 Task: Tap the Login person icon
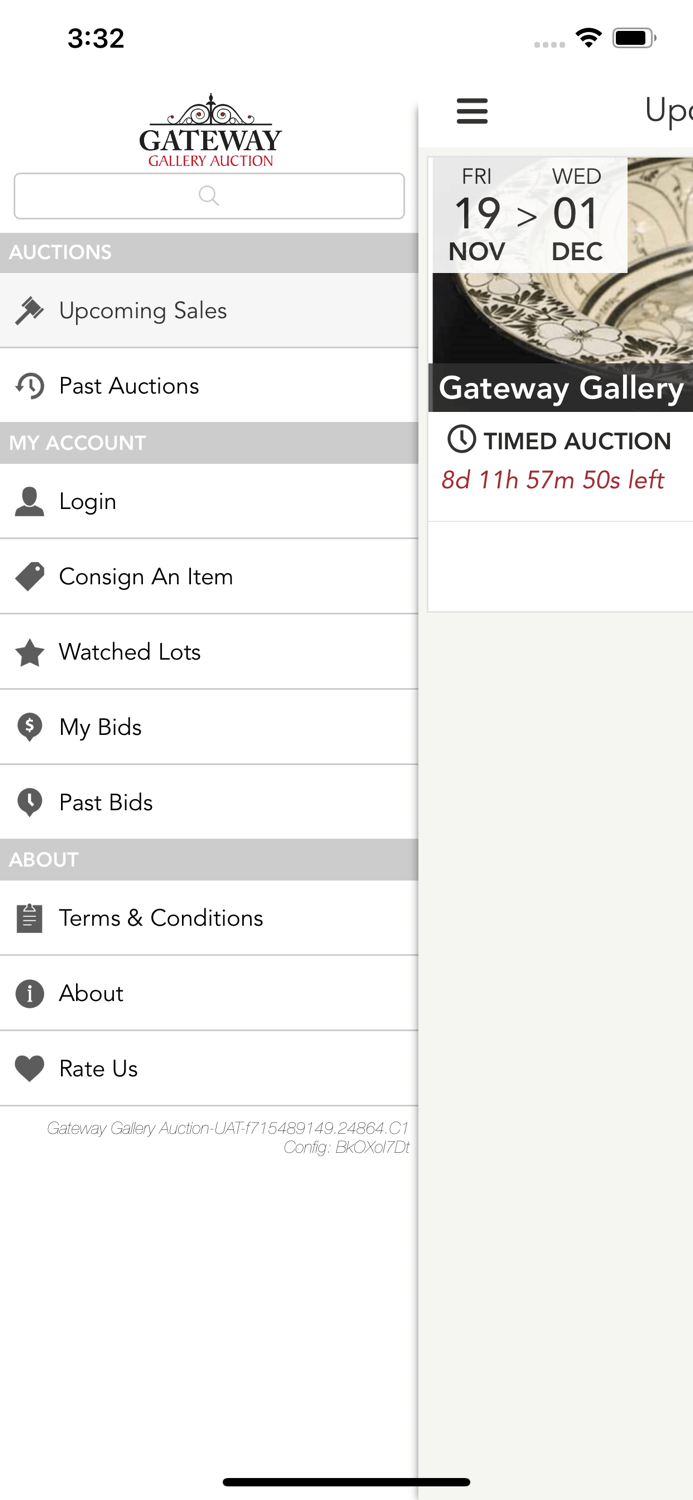(31, 501)
